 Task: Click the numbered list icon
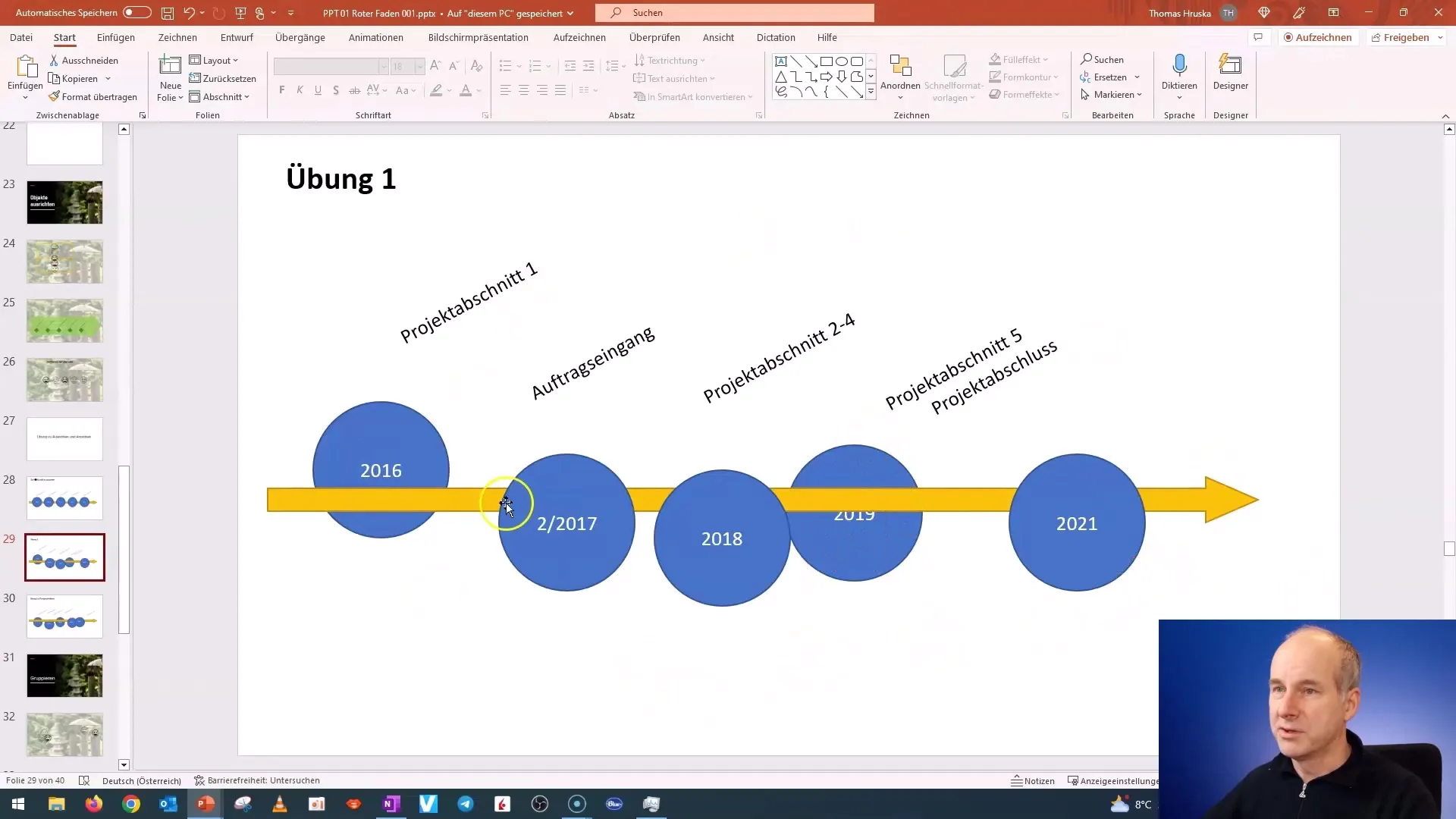[535, 66]
